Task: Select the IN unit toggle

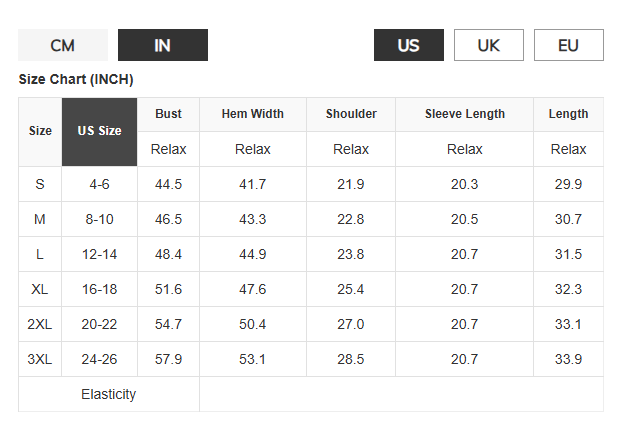Action: [x=162, y=45]
